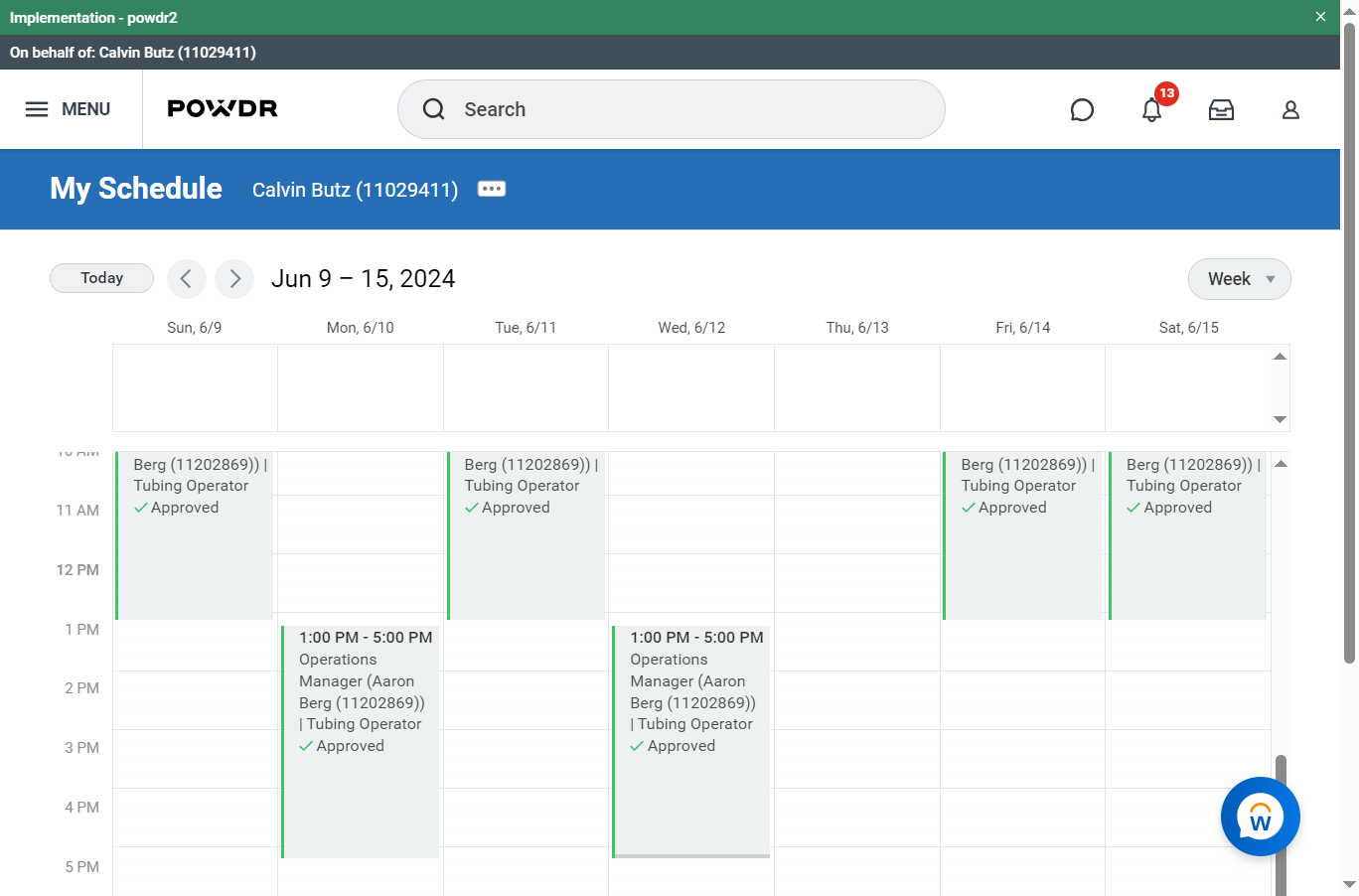Click the calendar grid scrollbar thumb

(1281, 824)
